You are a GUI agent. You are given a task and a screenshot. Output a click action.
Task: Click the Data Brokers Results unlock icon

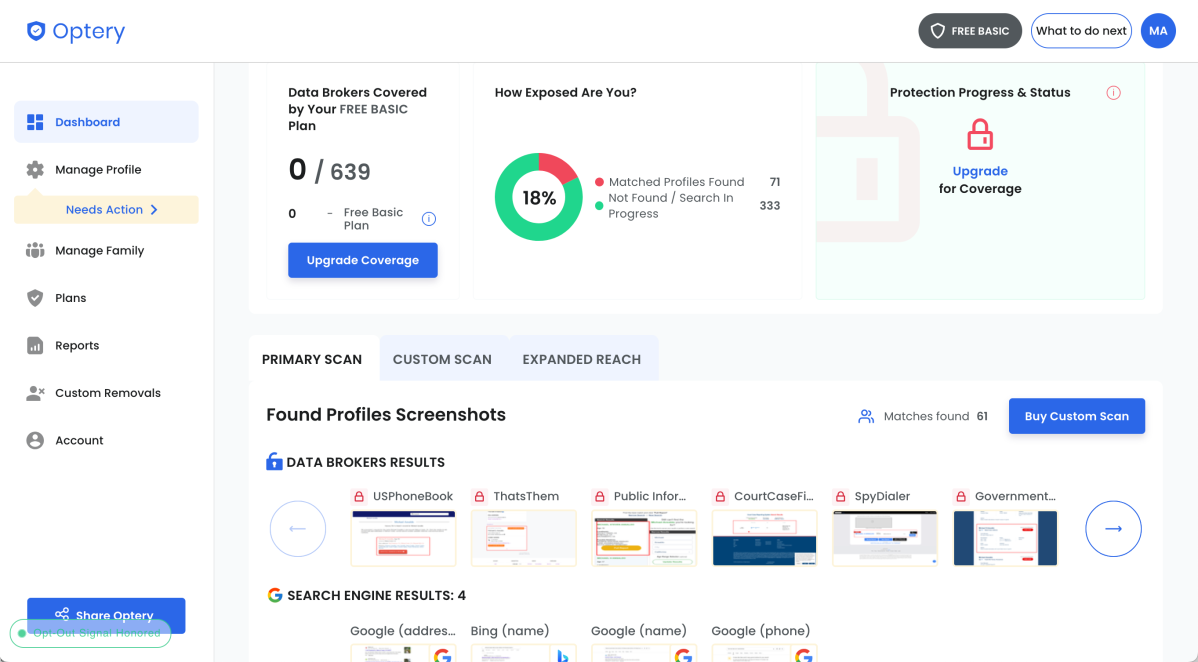[274, 462]
